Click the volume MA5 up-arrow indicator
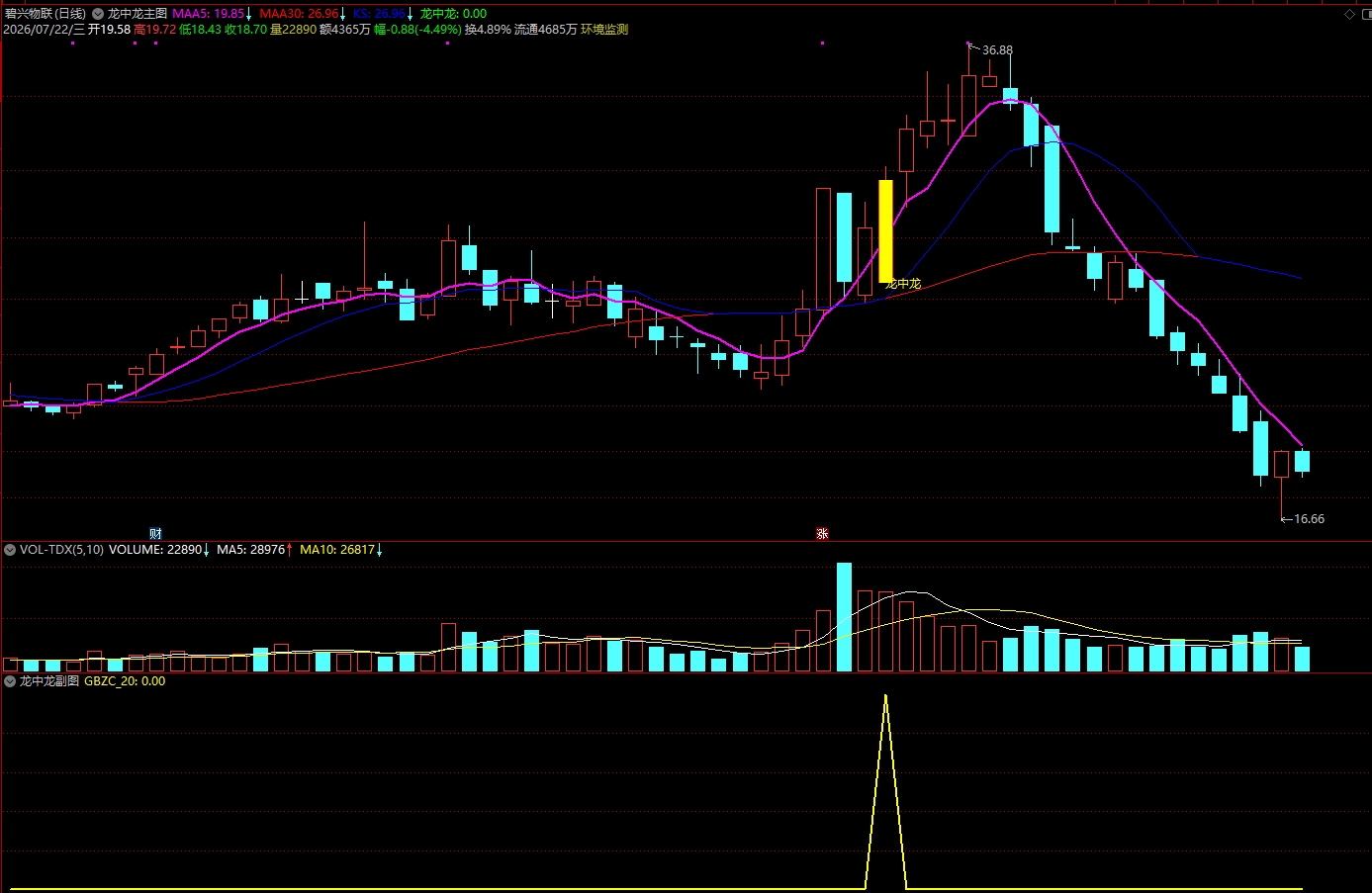 [x=289, y=550]
